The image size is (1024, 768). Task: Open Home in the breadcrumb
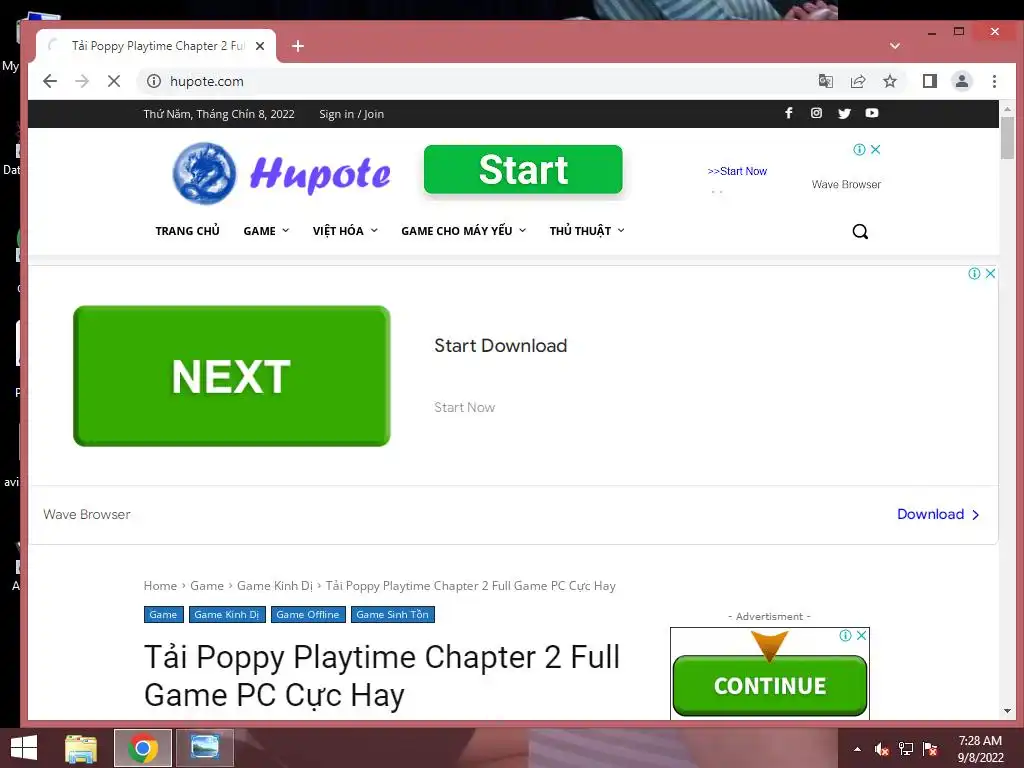pos(160,586)
